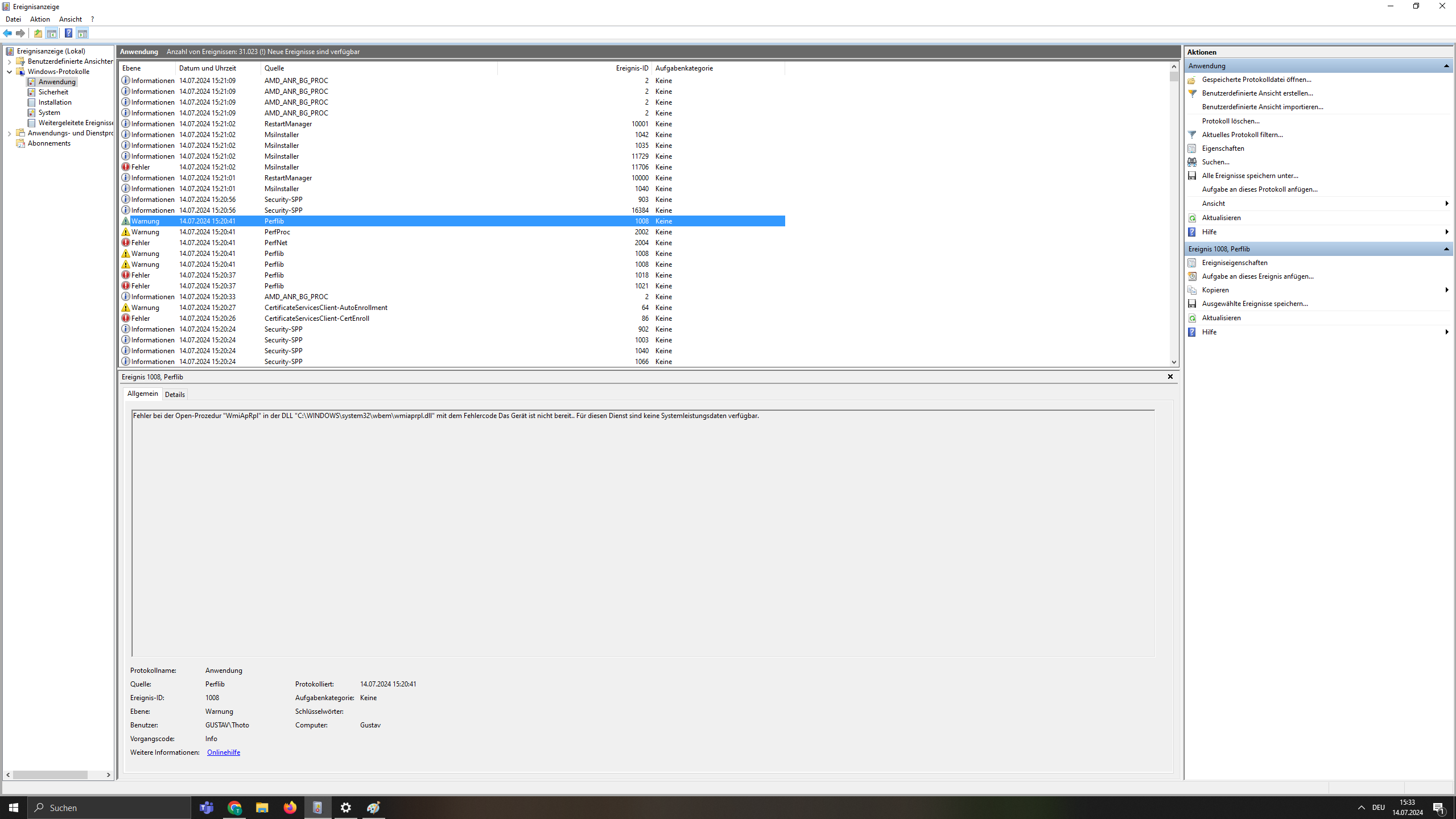
Task: Click the forward arrow toolbar icon
Action: pyautogui.click(x=20, y=33)
